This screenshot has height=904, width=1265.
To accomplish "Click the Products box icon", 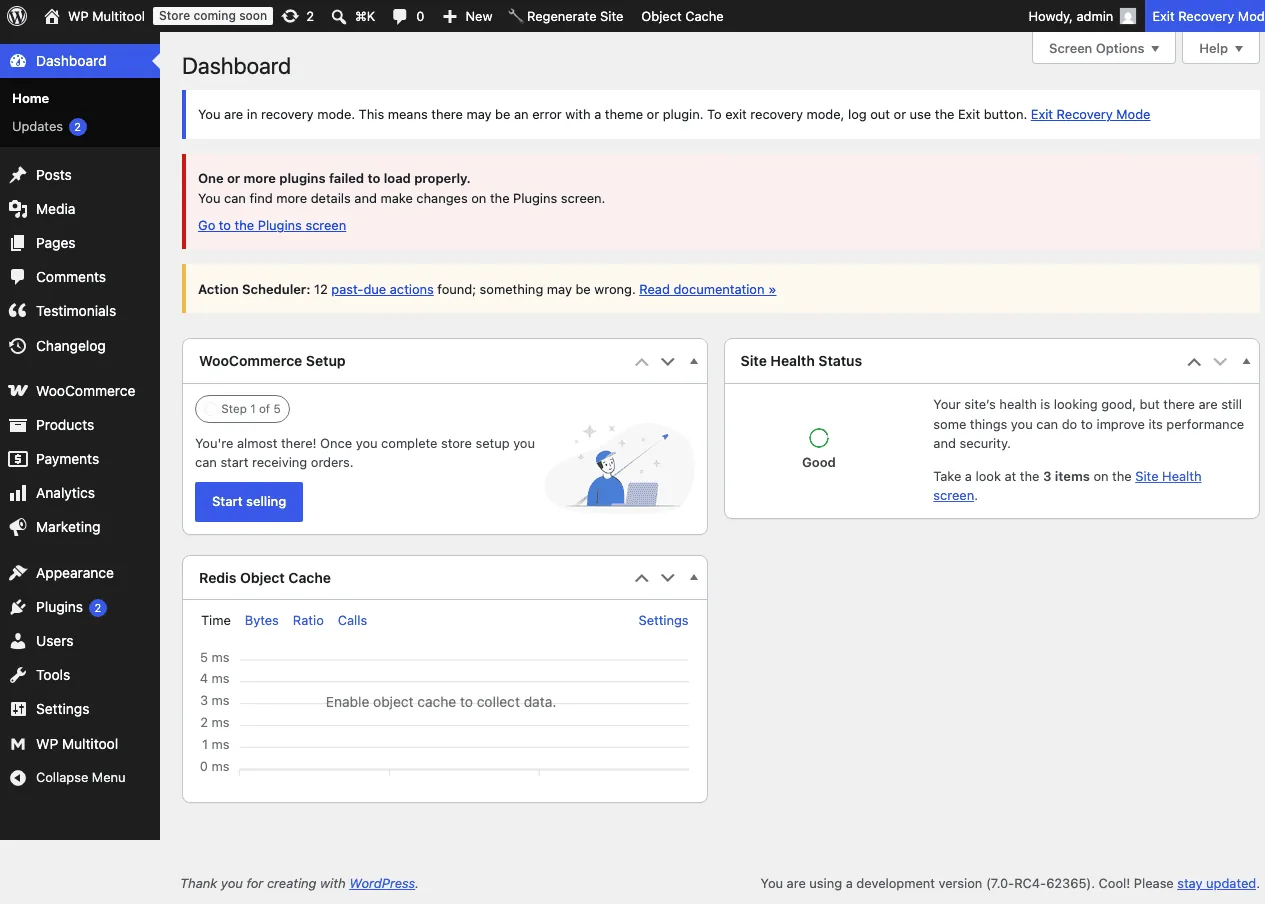I will 18,425.
